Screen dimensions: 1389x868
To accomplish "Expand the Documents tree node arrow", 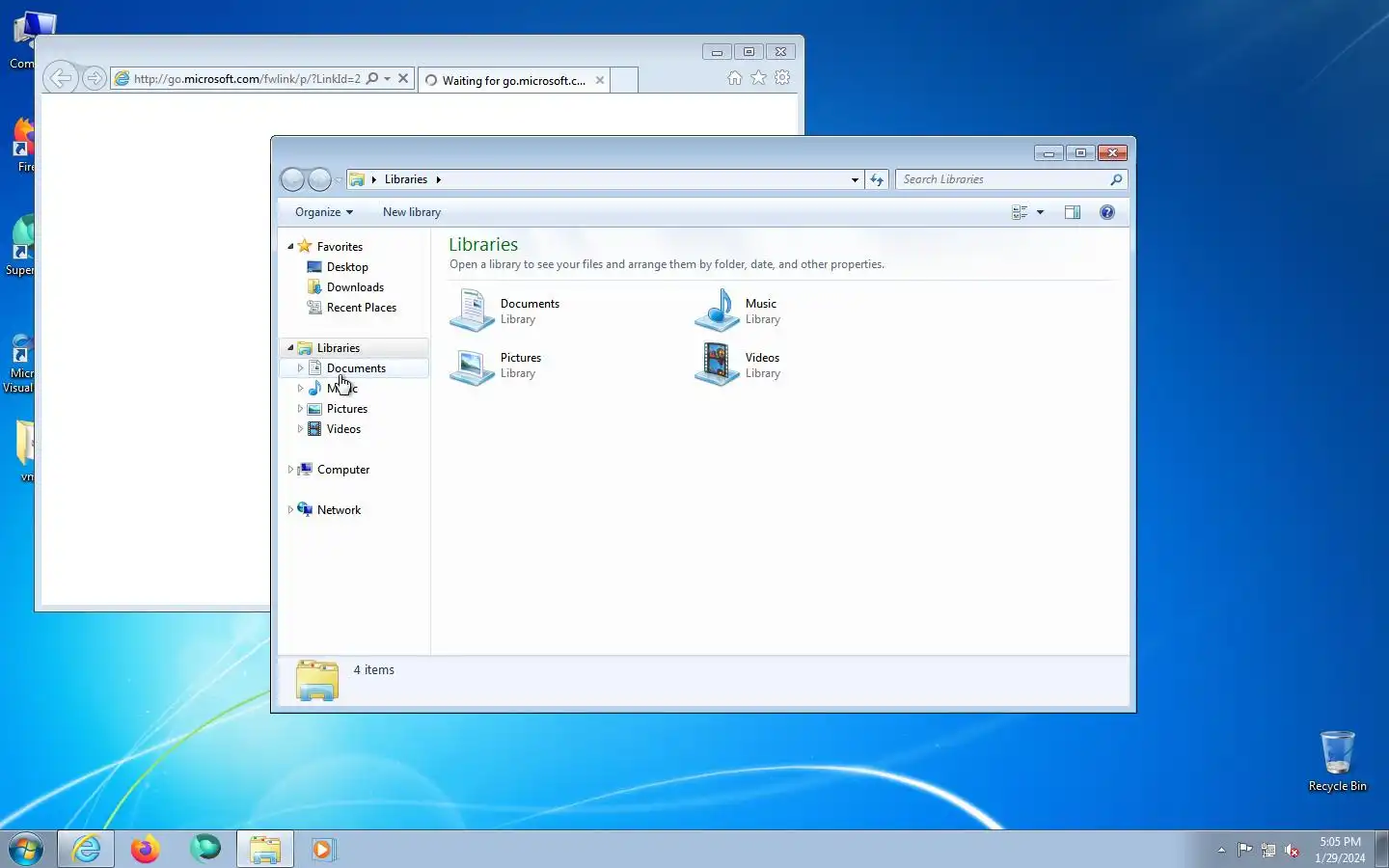I will pos(300,368).
